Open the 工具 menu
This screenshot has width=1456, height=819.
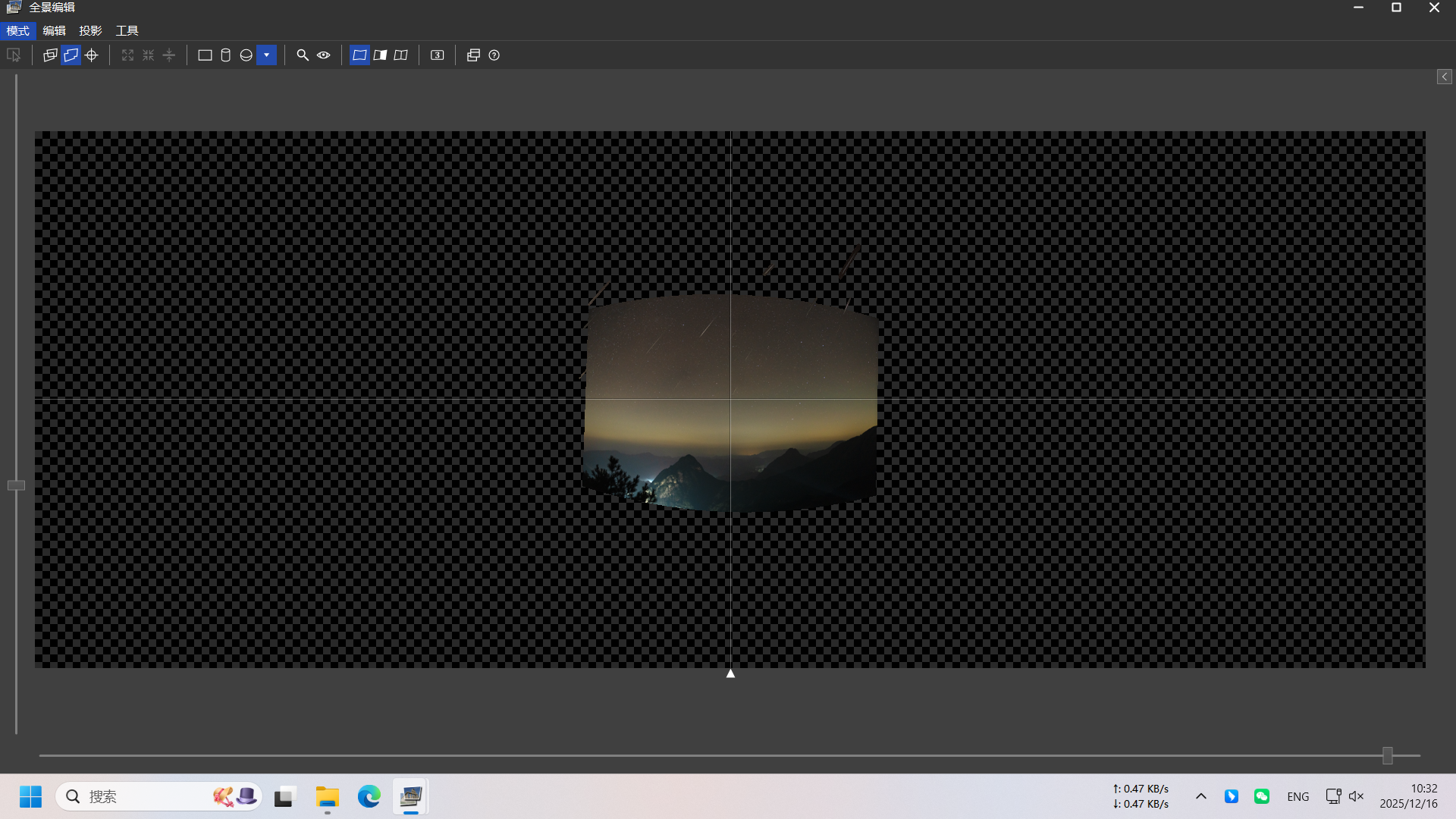tap(127, 31)
